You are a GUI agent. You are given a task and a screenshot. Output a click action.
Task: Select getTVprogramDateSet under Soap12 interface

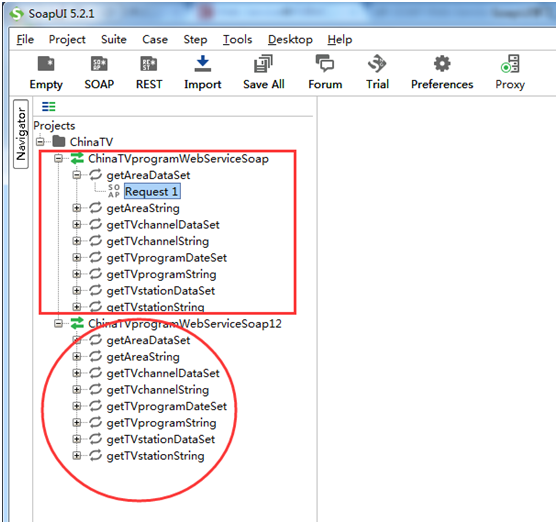(x=167, y=406)
